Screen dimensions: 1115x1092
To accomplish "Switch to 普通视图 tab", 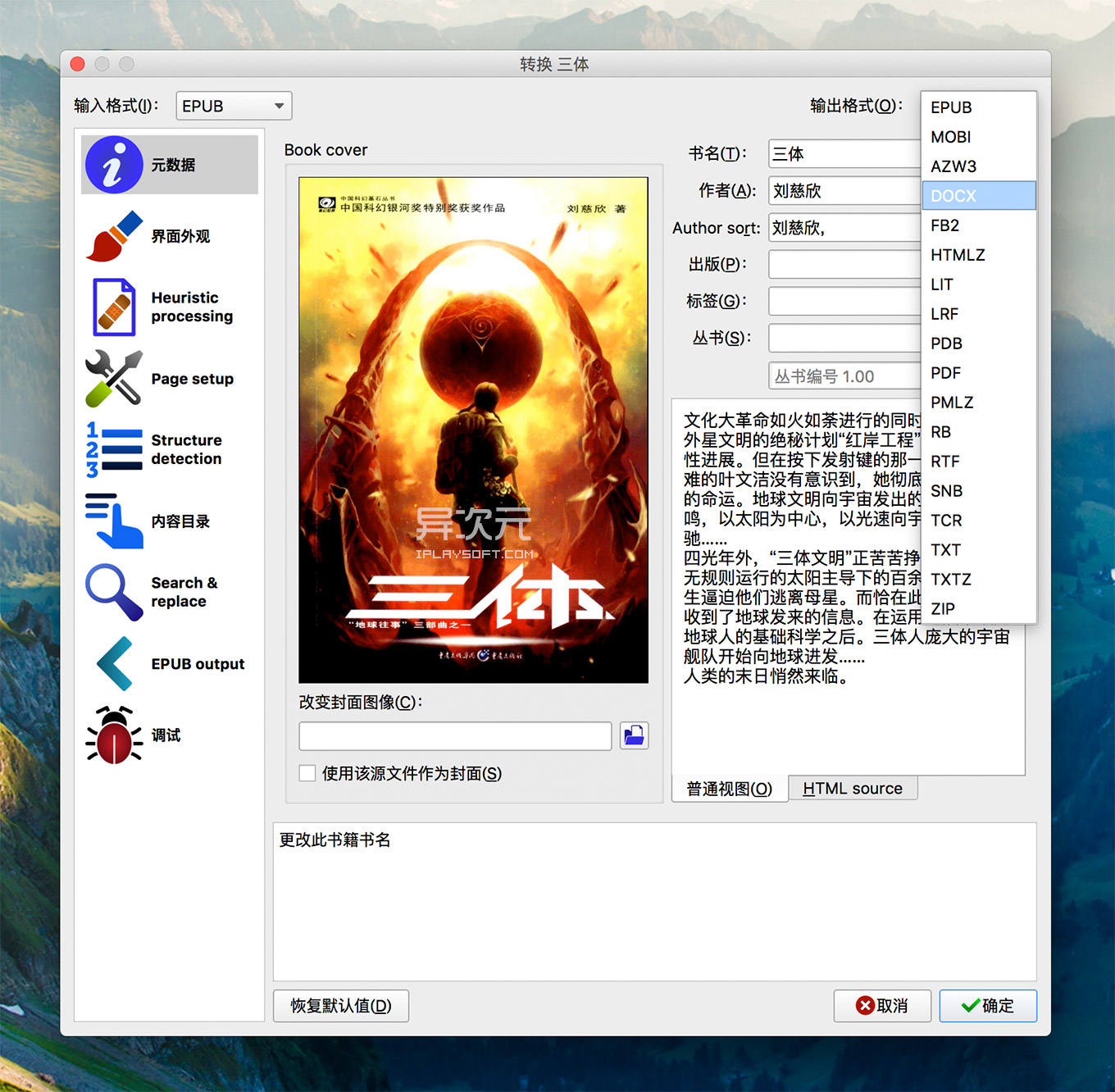I will click(729, 789).
